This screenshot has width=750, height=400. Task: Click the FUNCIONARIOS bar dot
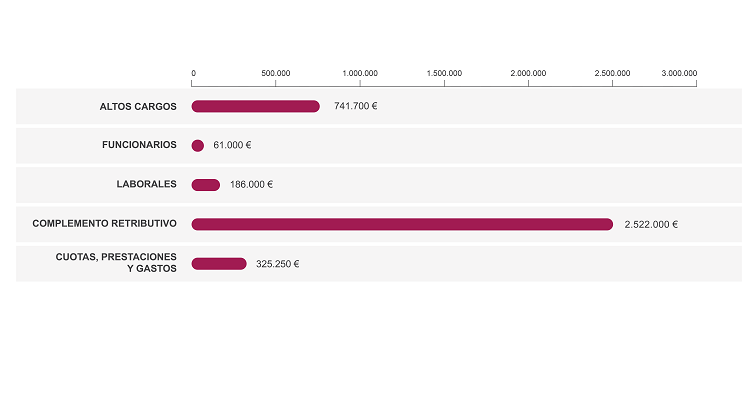tap(197, 145)
